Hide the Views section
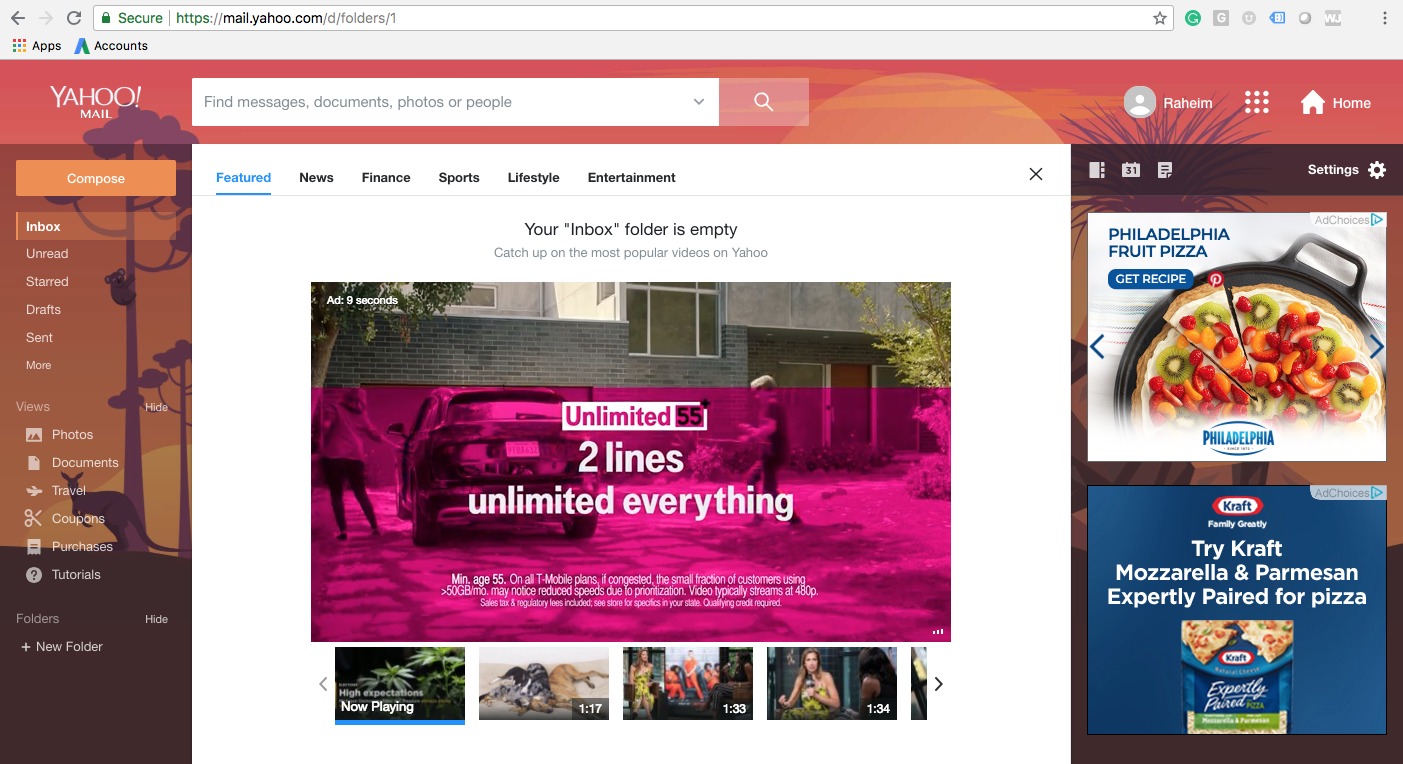This screenshot has width=1403, height=764. [x=157, y=407]
